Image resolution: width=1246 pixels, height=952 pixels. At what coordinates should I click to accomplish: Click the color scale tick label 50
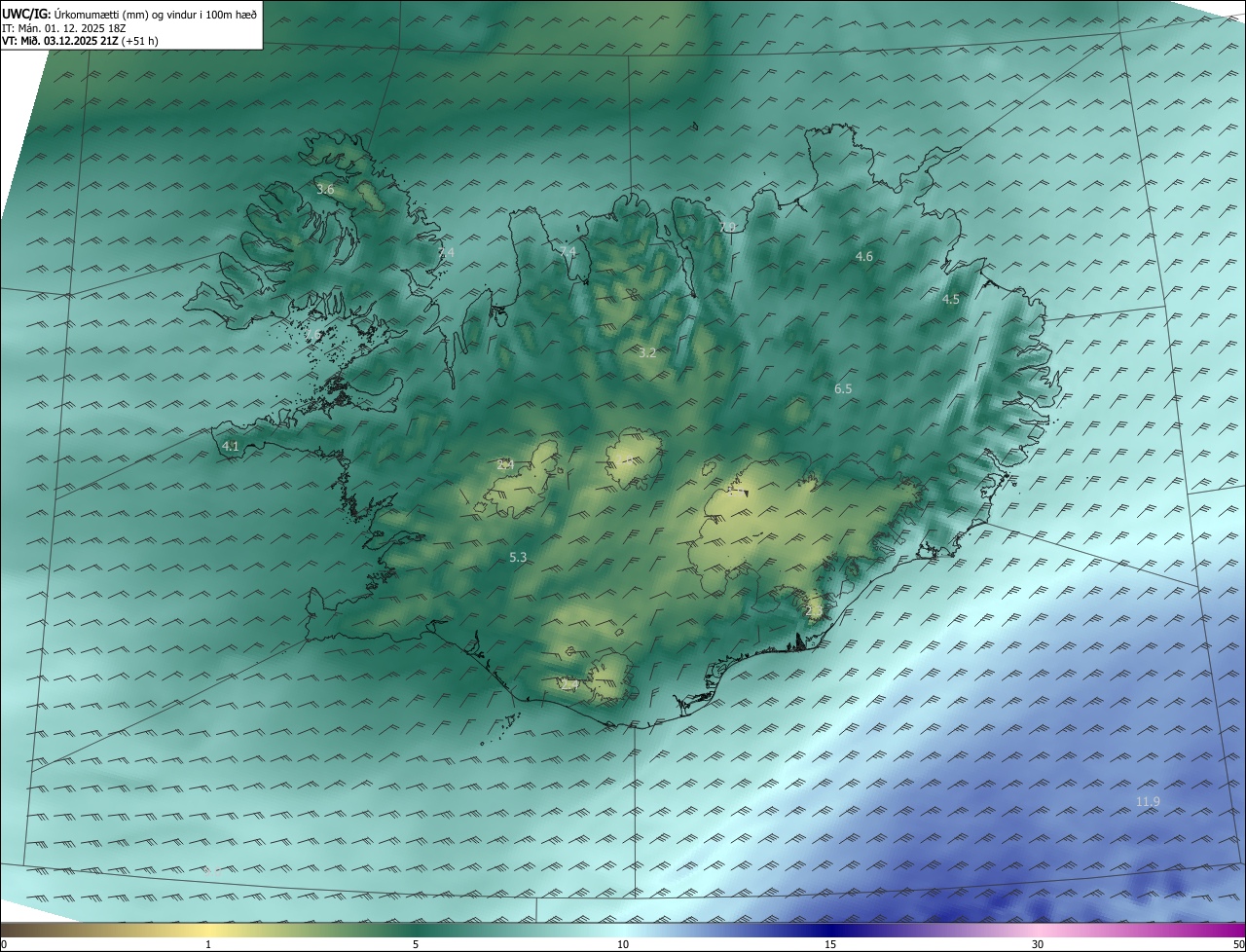coord(1238,944)
